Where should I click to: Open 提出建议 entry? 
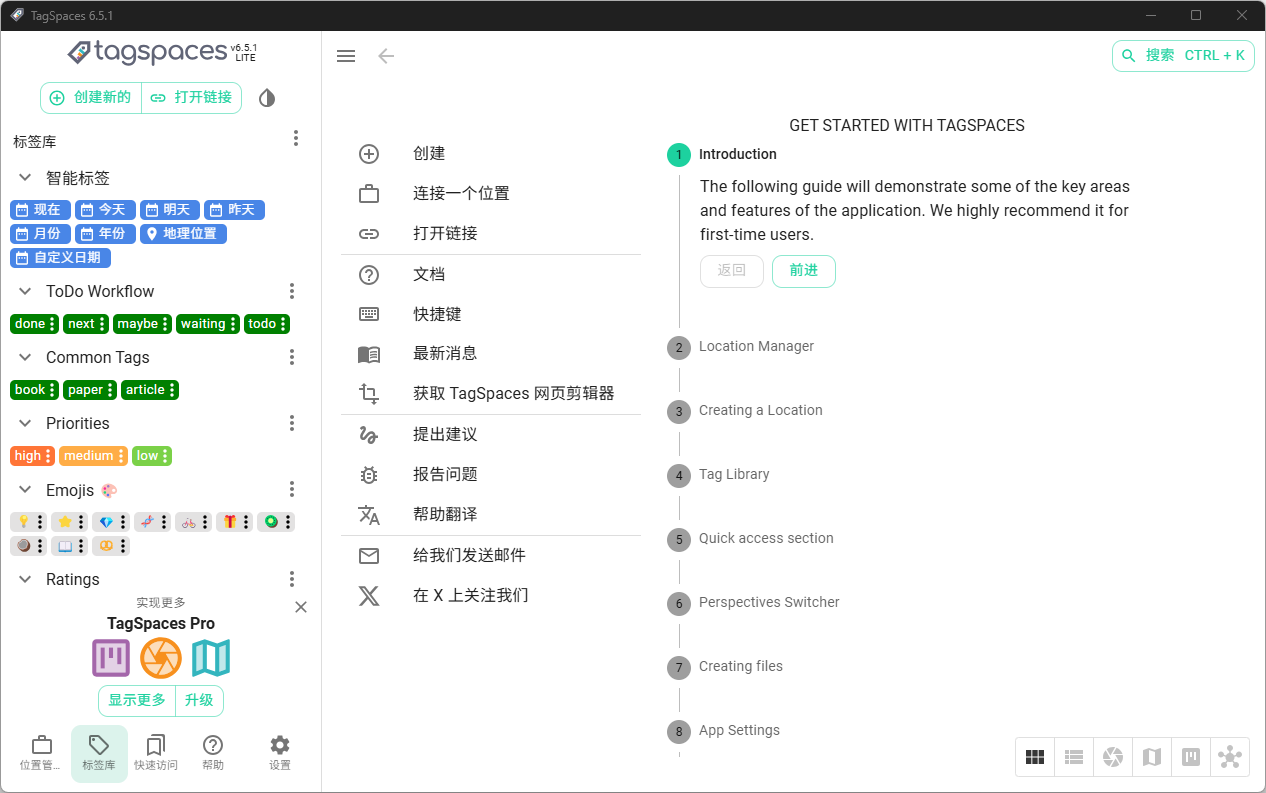(491, 435)
